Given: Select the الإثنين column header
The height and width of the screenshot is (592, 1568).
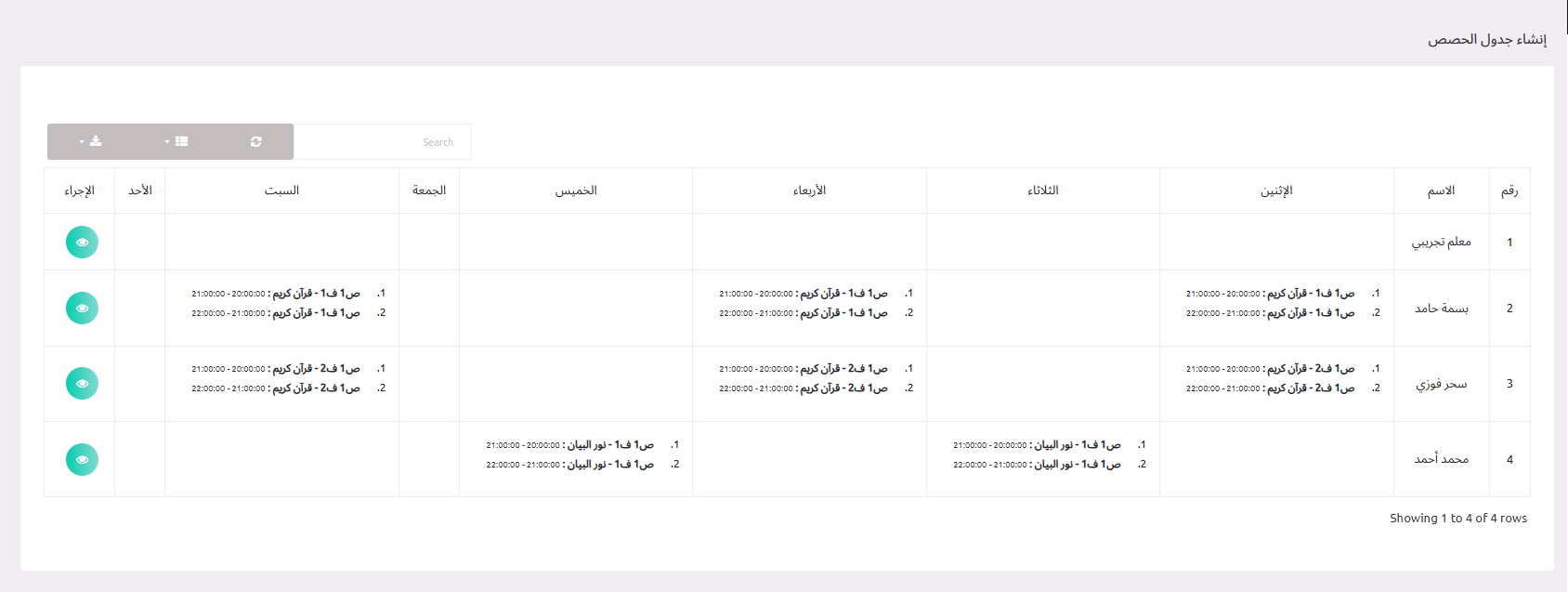Looking at the screenshot, I should tap(1276, 191).
